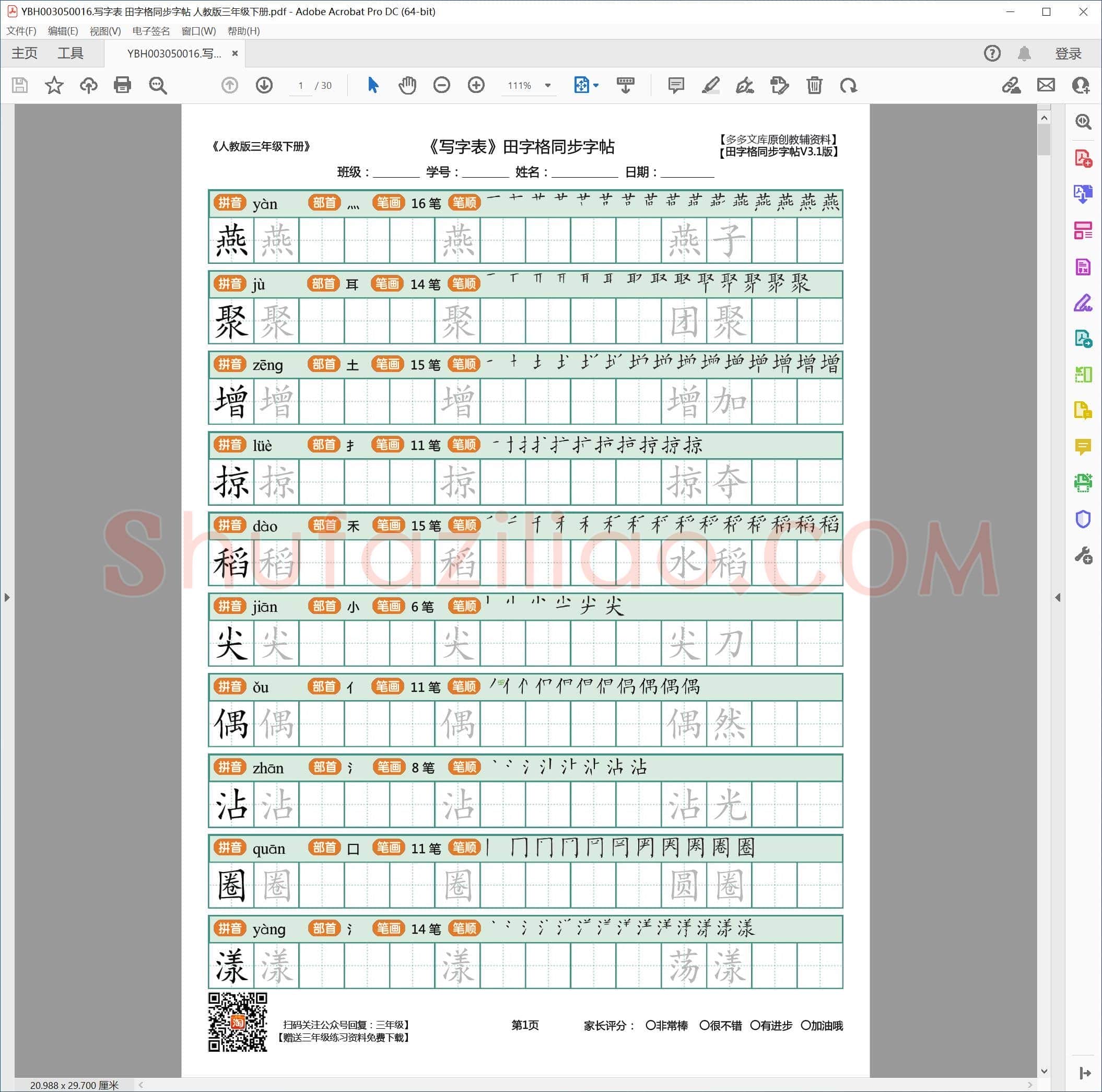Select the 有进步 rating circle
The width and height of the screenshot is (1102, 1092).
point(755,1025)
